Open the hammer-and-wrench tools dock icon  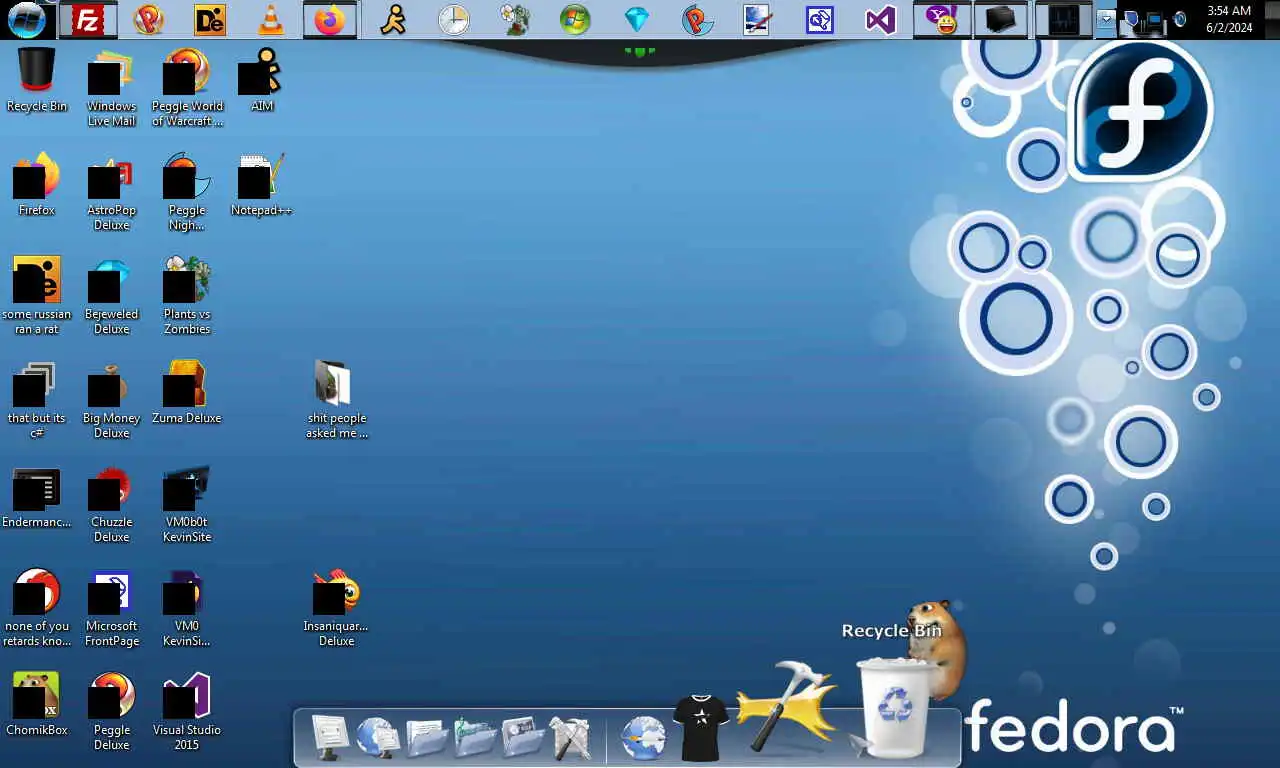point(571,738)
